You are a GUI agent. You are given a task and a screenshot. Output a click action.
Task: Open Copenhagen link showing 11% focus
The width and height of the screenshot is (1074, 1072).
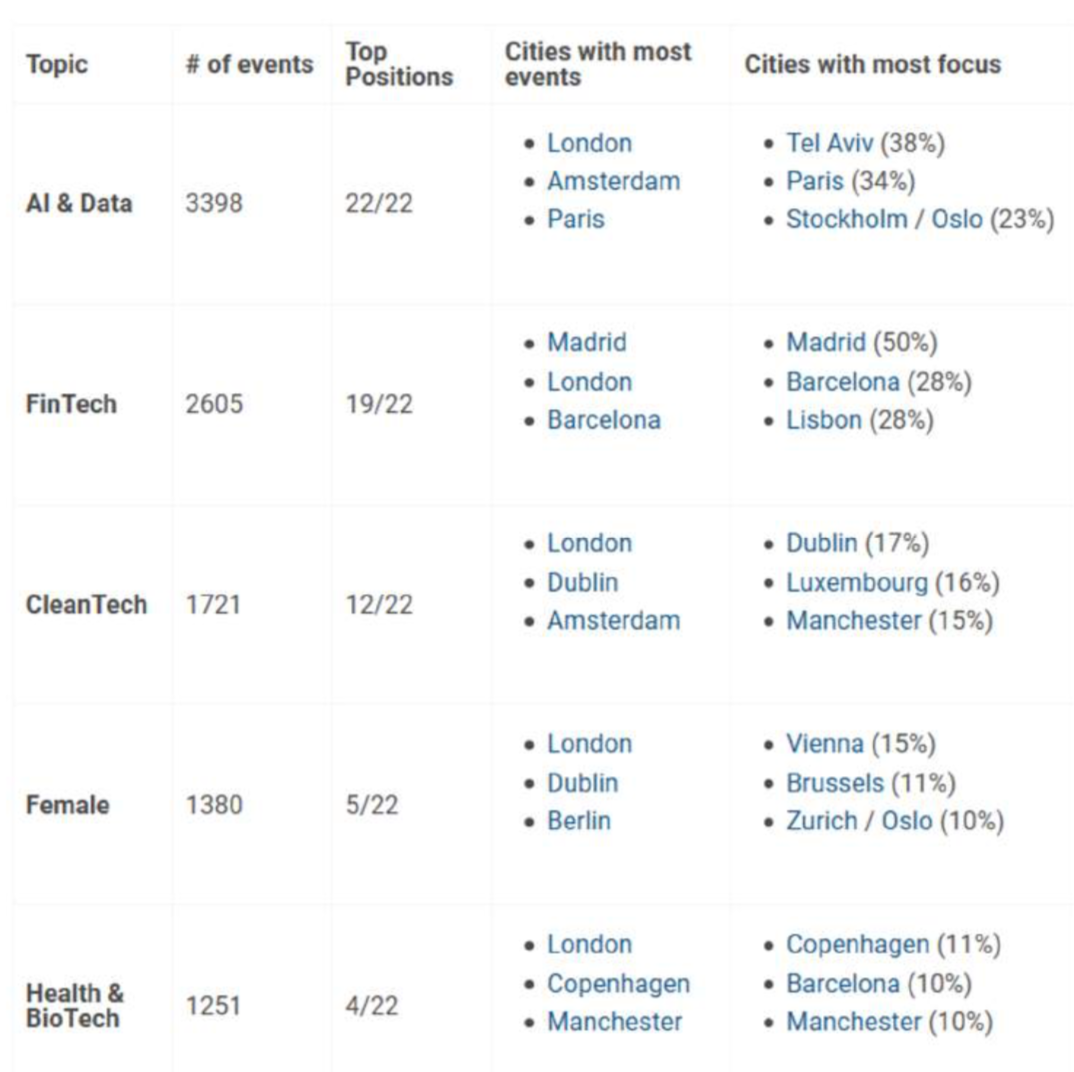857,944
